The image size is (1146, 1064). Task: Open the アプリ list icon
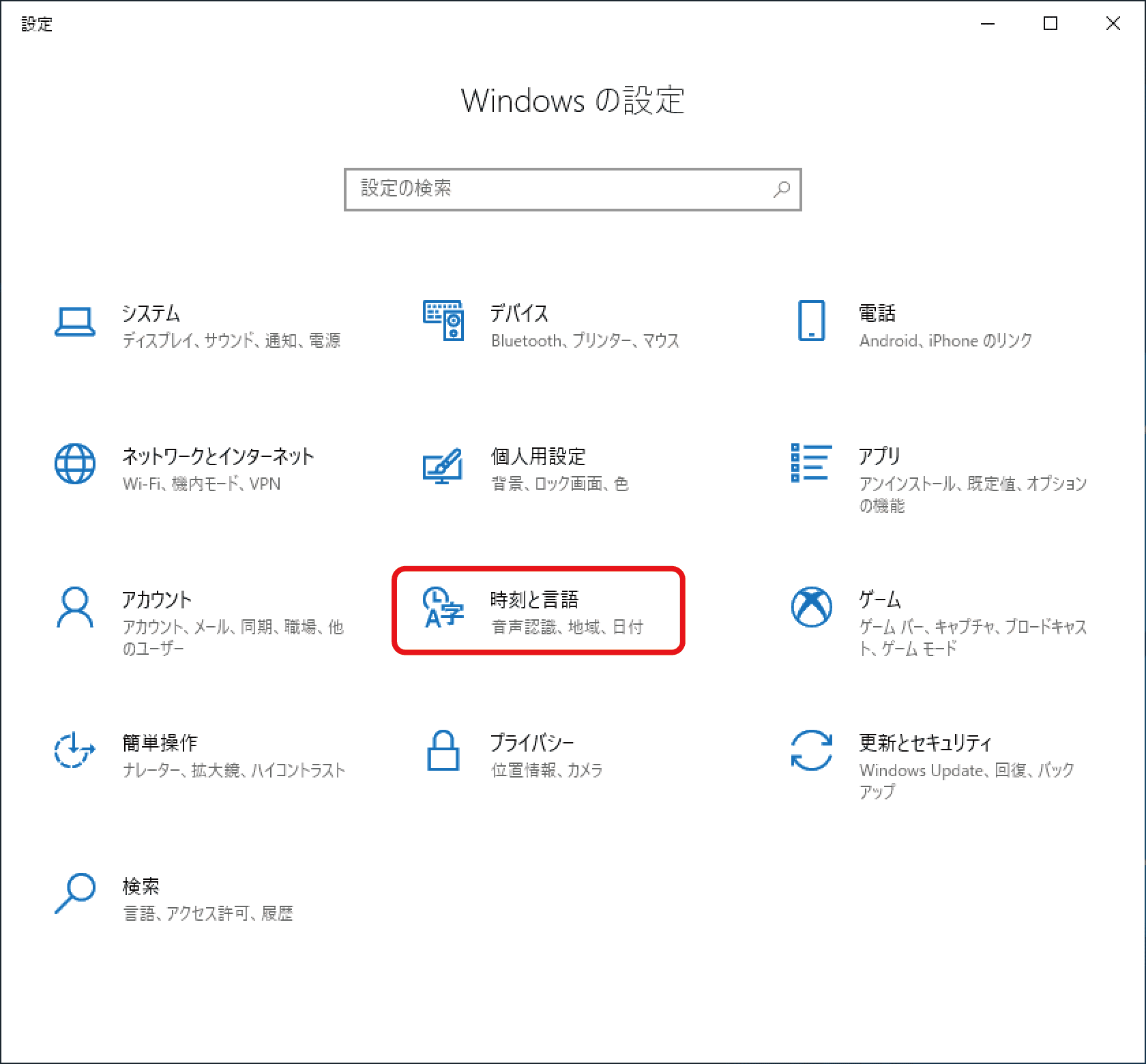pos(811,462)
